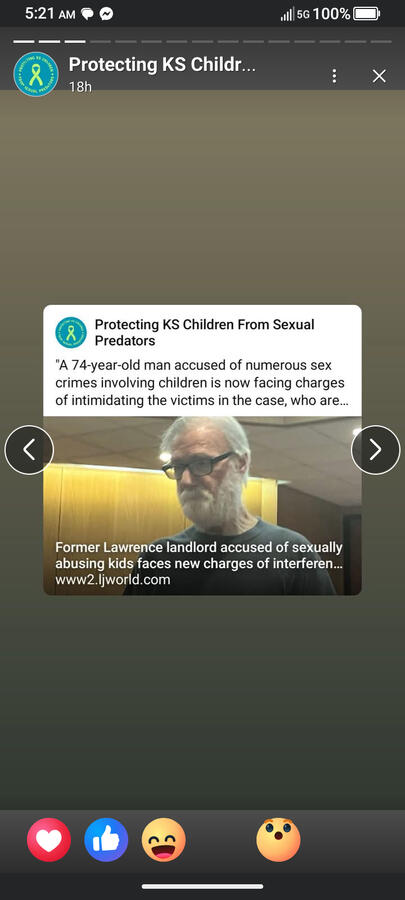Open shared post page avatar in card
The height and width of the screenshot is (900, 405).
71,332
